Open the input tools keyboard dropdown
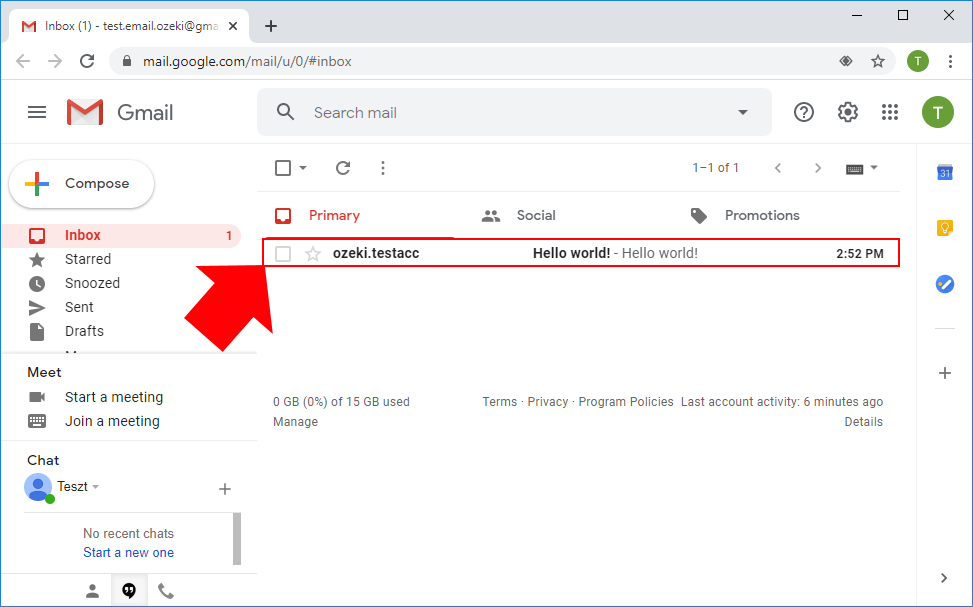The width and height of the screenshot is (973, 607). tap(862, 168)
